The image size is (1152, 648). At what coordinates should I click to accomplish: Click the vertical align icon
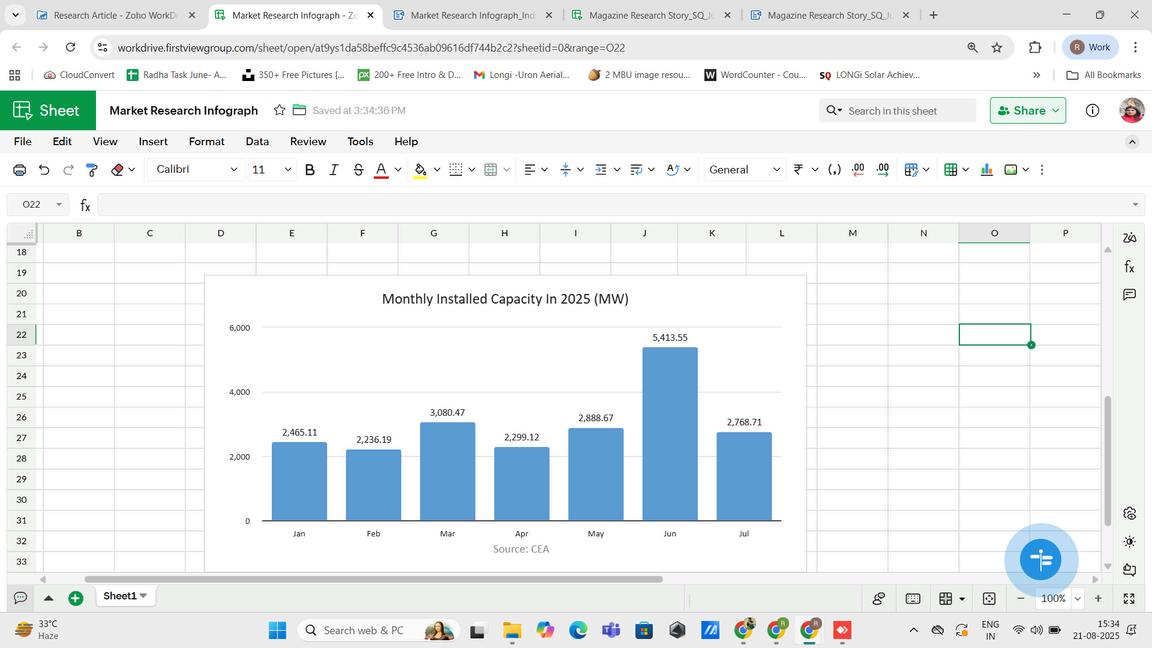click(566, 170)
